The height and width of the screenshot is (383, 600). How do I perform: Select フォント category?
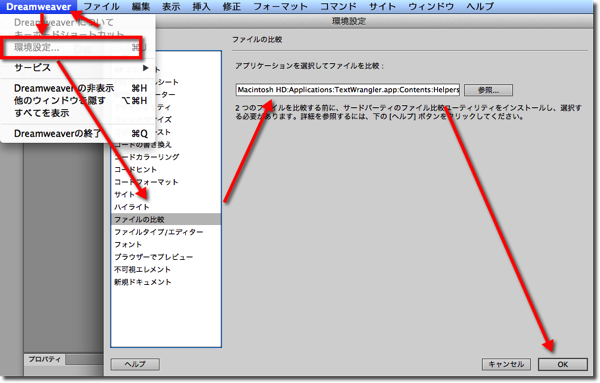click(166, 244)
